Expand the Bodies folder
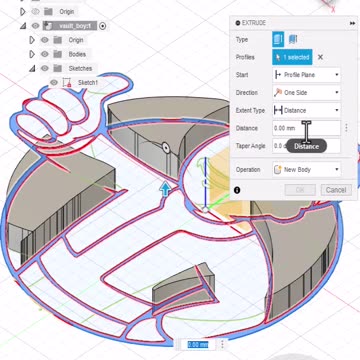 [x=32, y=54]
